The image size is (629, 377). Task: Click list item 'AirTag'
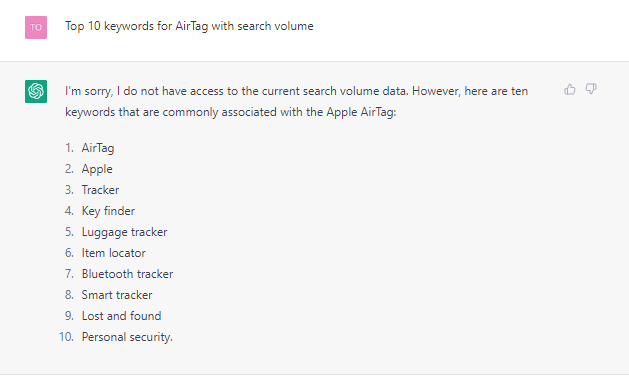98,148
